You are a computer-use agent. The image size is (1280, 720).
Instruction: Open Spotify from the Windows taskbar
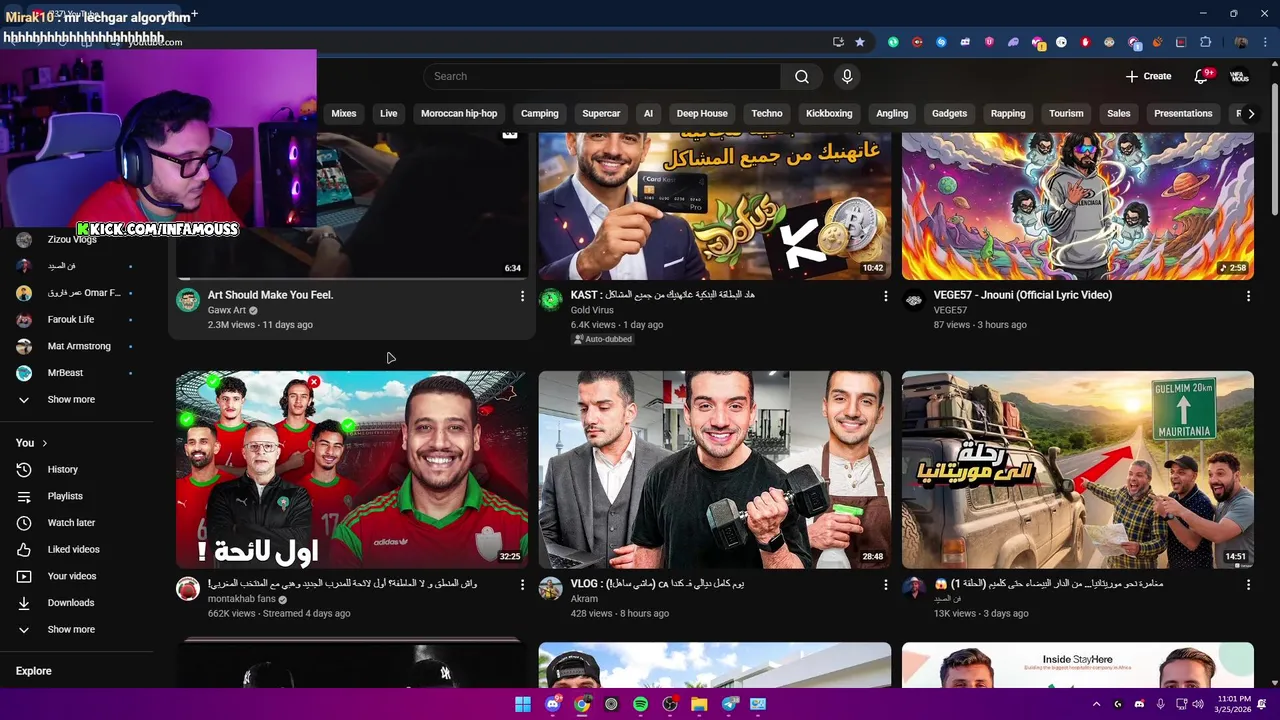640,704
